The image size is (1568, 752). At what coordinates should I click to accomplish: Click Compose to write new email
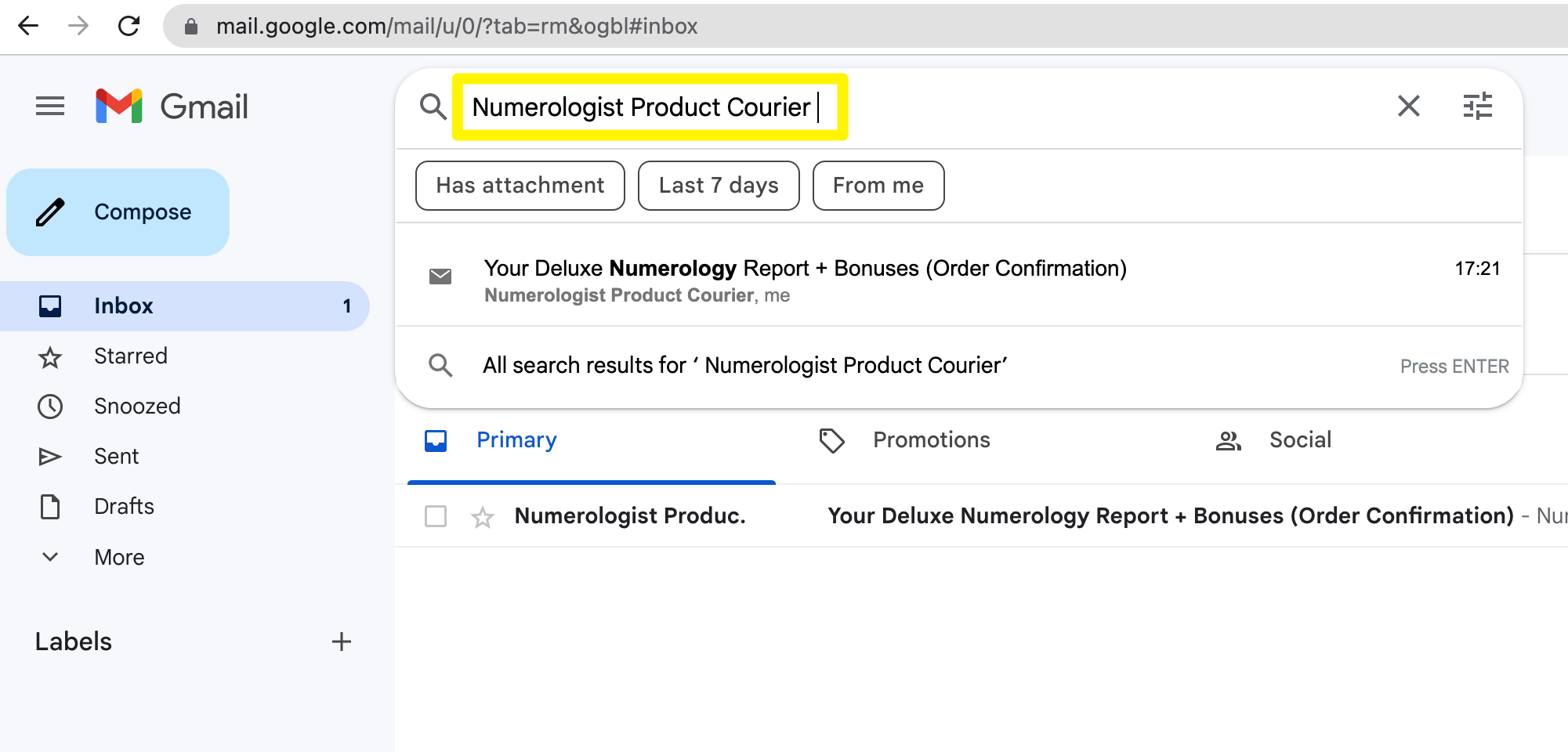point(118,212)
